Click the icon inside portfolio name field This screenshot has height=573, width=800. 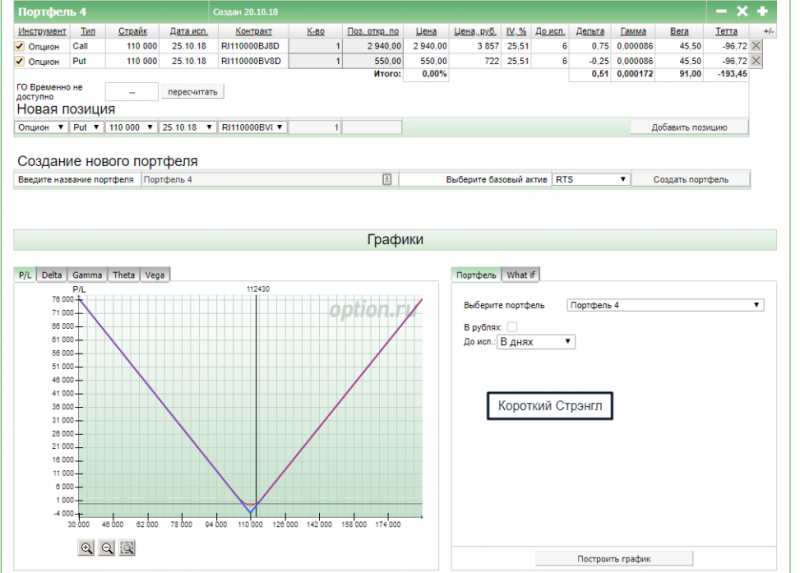click(x=387, y=180)
